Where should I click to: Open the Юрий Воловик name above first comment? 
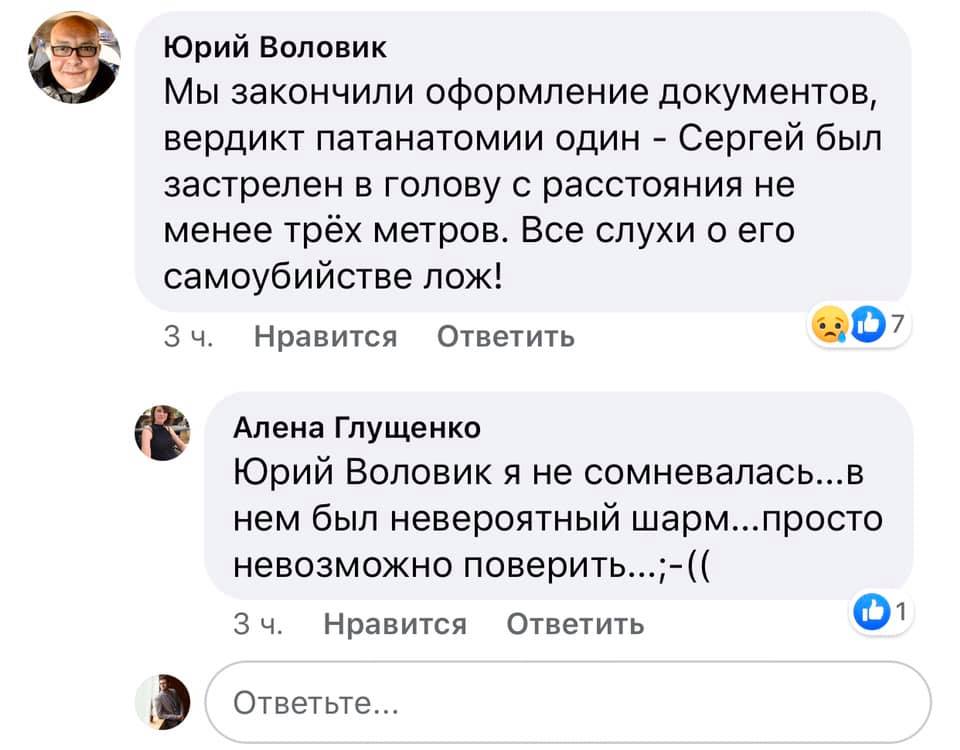tap(275, 47)
